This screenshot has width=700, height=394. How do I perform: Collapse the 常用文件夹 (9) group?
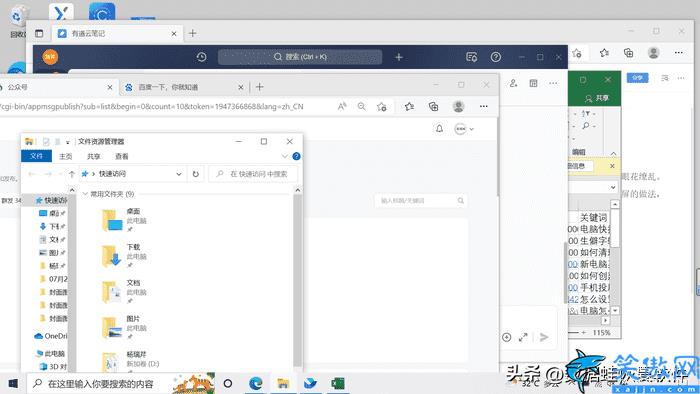pyautogui.click(x=85, y=194)
